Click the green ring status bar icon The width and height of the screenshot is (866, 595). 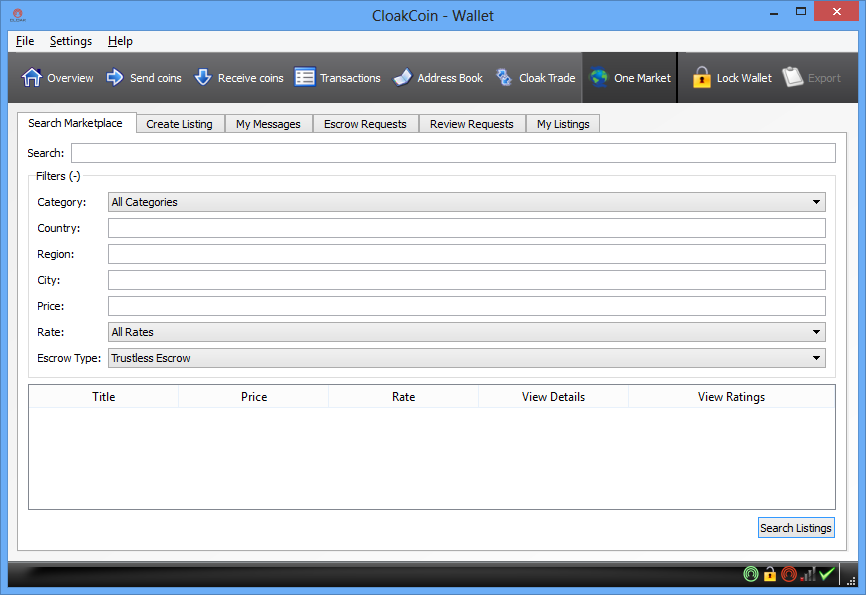pyautogui.click(x=751, y=575)
